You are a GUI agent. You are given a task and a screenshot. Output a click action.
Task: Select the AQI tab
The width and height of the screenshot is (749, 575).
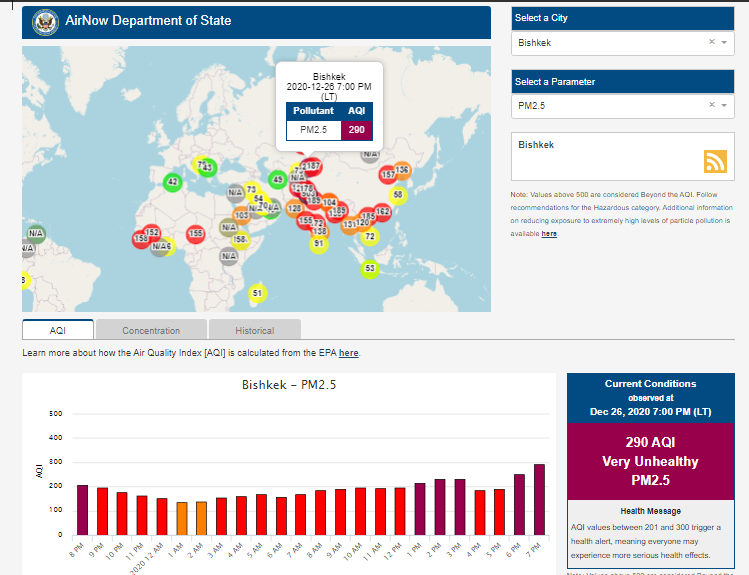click(58, 330)
